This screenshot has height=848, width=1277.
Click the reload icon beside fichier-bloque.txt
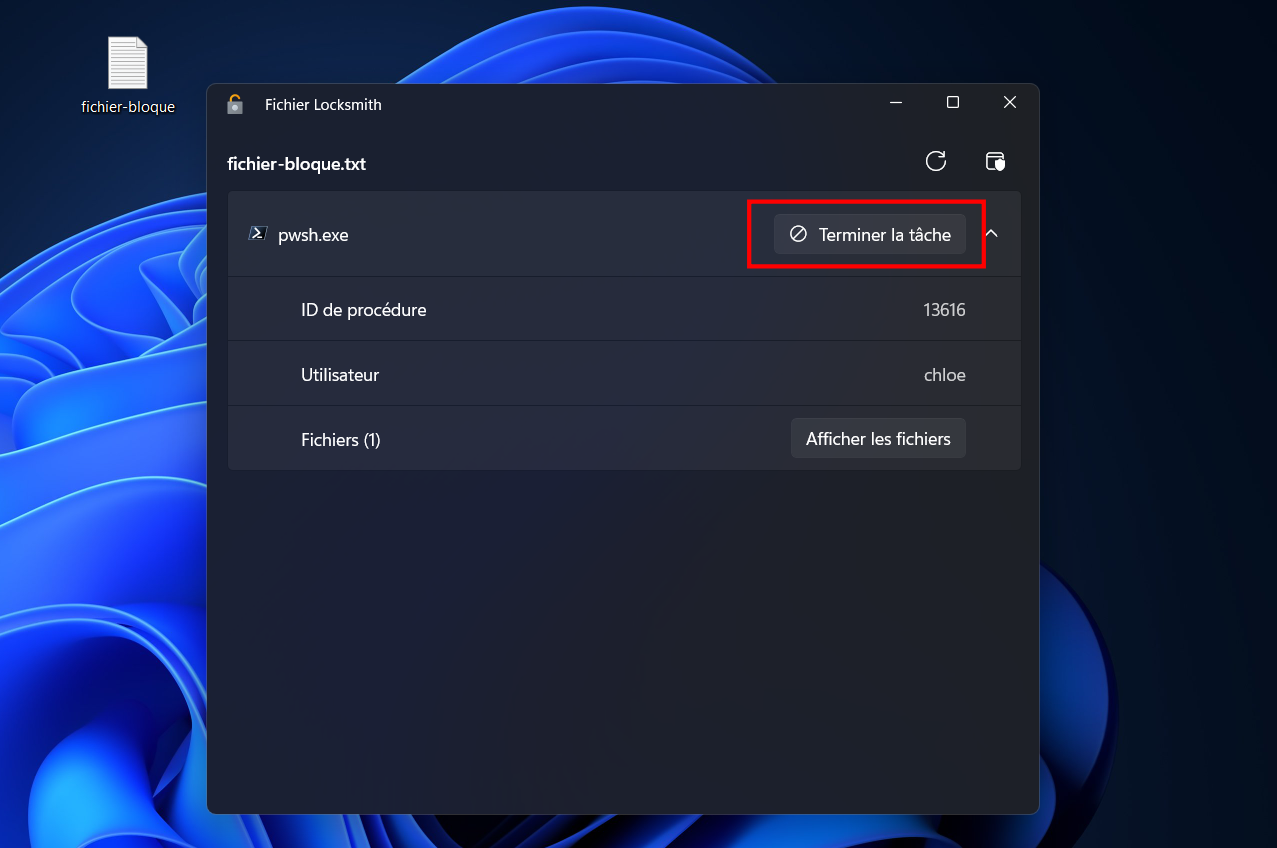pos(936,161)
